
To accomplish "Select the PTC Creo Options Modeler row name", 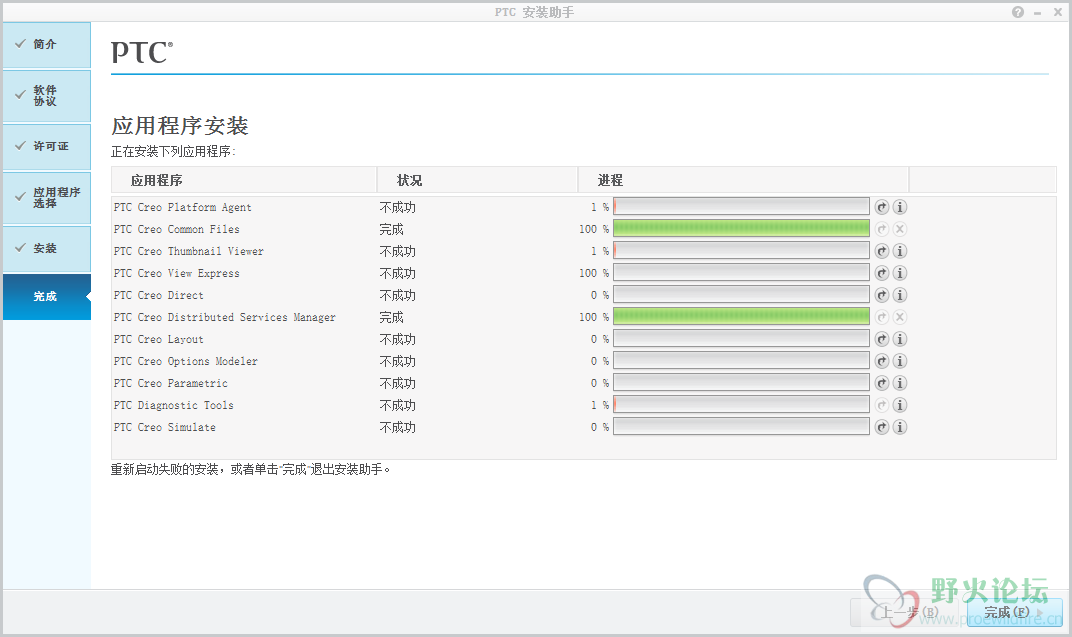I will [185, 361].
